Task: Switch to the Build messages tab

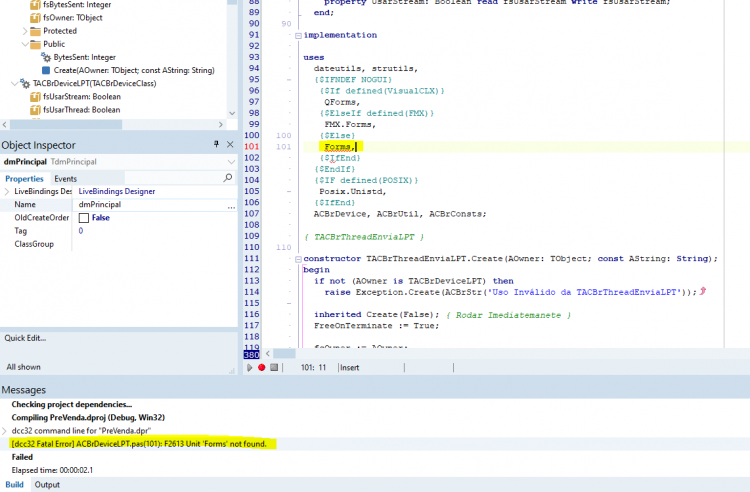Action: pos(14,485)
